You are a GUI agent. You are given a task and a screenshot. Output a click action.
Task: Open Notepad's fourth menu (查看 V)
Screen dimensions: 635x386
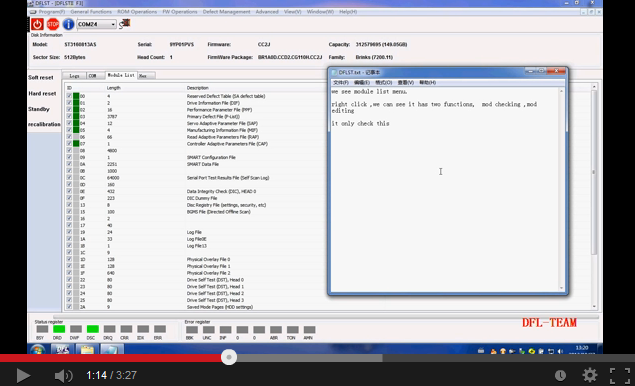[405, 83]
